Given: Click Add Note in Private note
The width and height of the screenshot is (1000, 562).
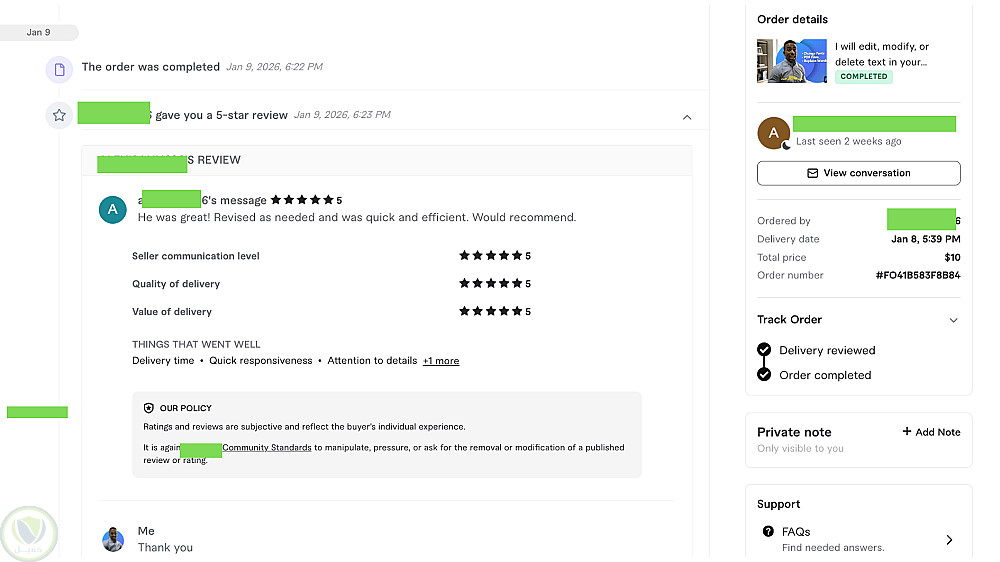Looking at the screenshot, I should pos(931,432).
